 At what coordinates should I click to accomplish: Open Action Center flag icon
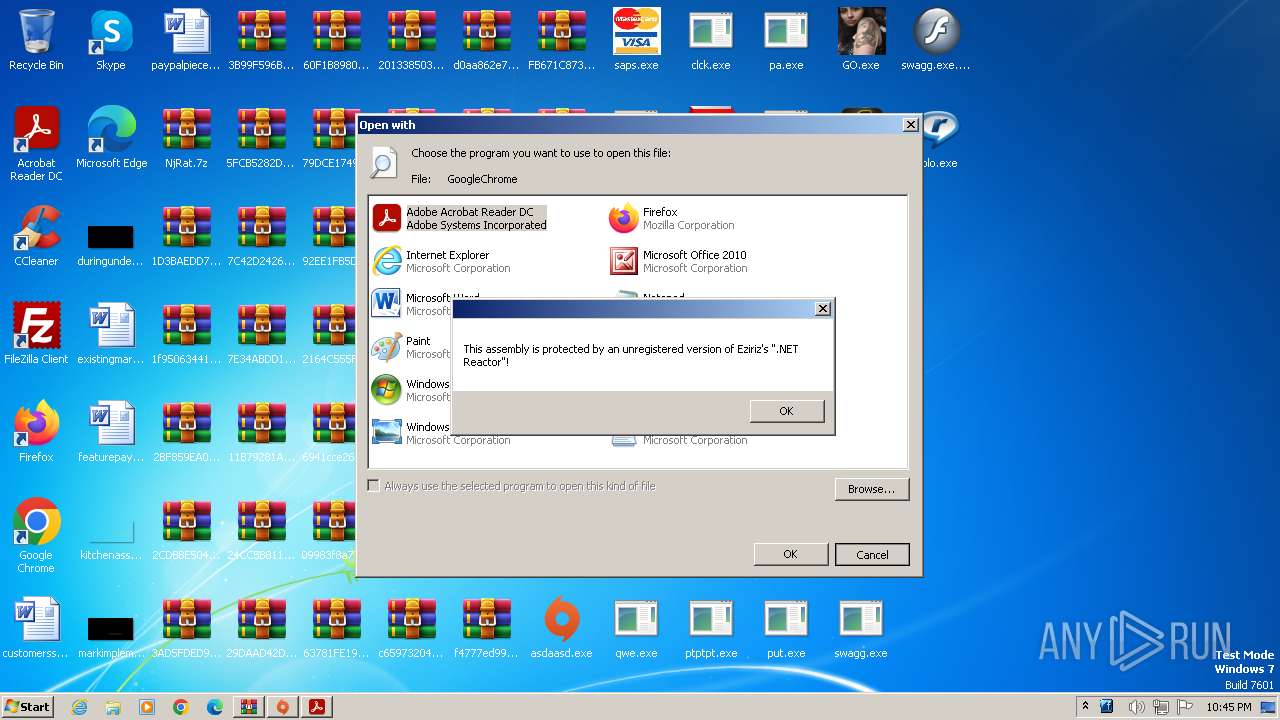[x=1186, y=707]
